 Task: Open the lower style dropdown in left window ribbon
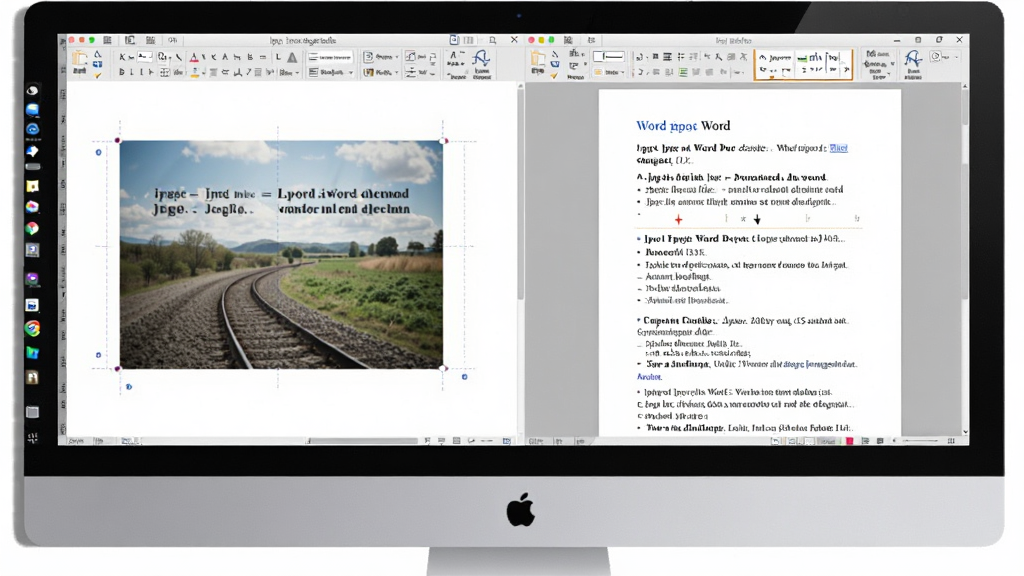click(x=330, y=72)
